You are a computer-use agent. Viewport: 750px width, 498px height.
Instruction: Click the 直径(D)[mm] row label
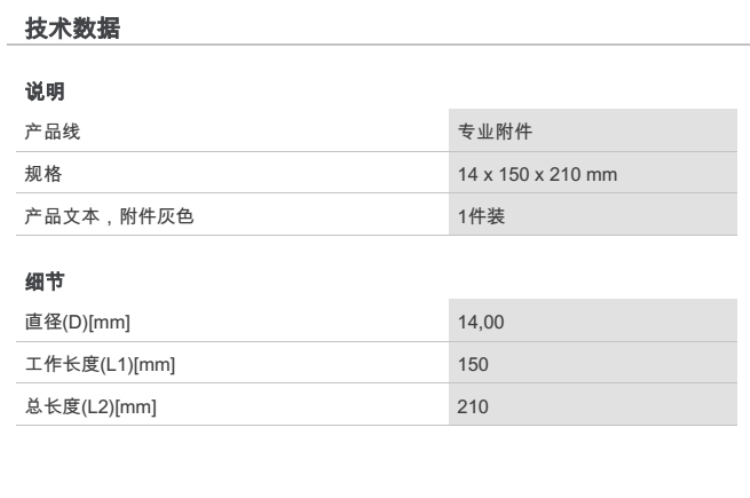78,322
